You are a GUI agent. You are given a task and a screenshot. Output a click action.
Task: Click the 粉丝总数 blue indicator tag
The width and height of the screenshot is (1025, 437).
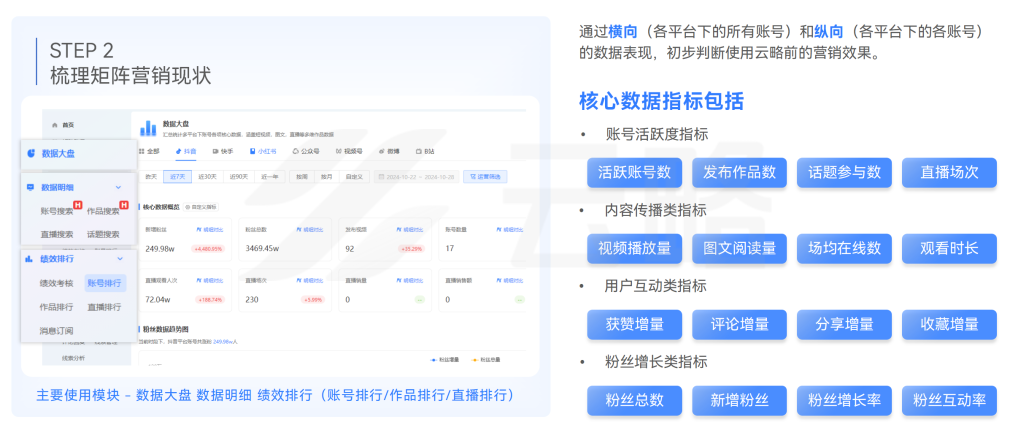click(x=634, y=401)
